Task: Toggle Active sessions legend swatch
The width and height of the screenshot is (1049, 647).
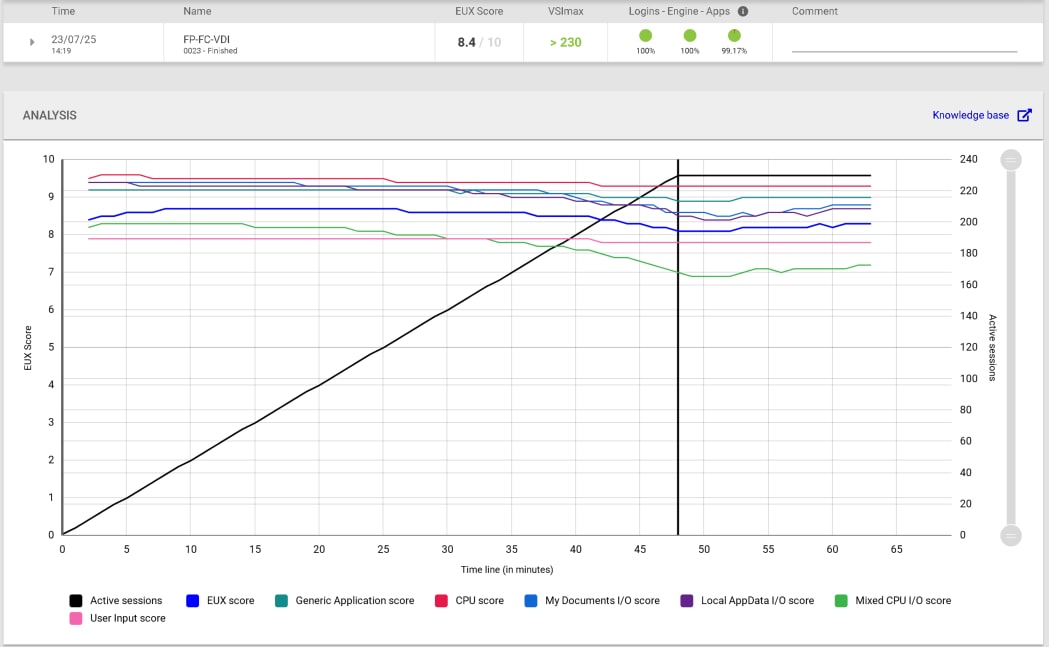Action: click(x=76, y=601)
